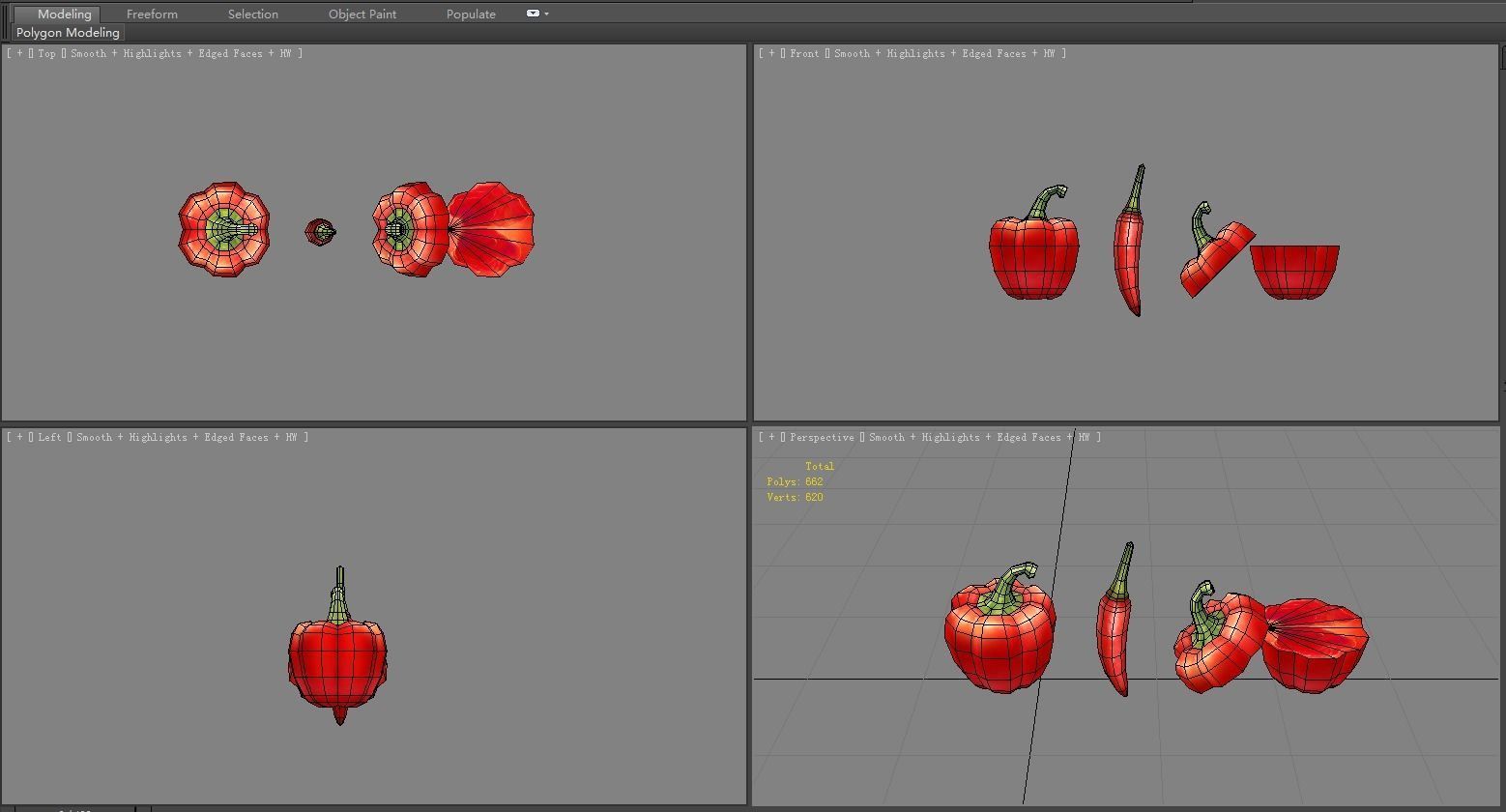
Task: Open the ribbon display mode dropdown arrow
Action: coord(546,14)
